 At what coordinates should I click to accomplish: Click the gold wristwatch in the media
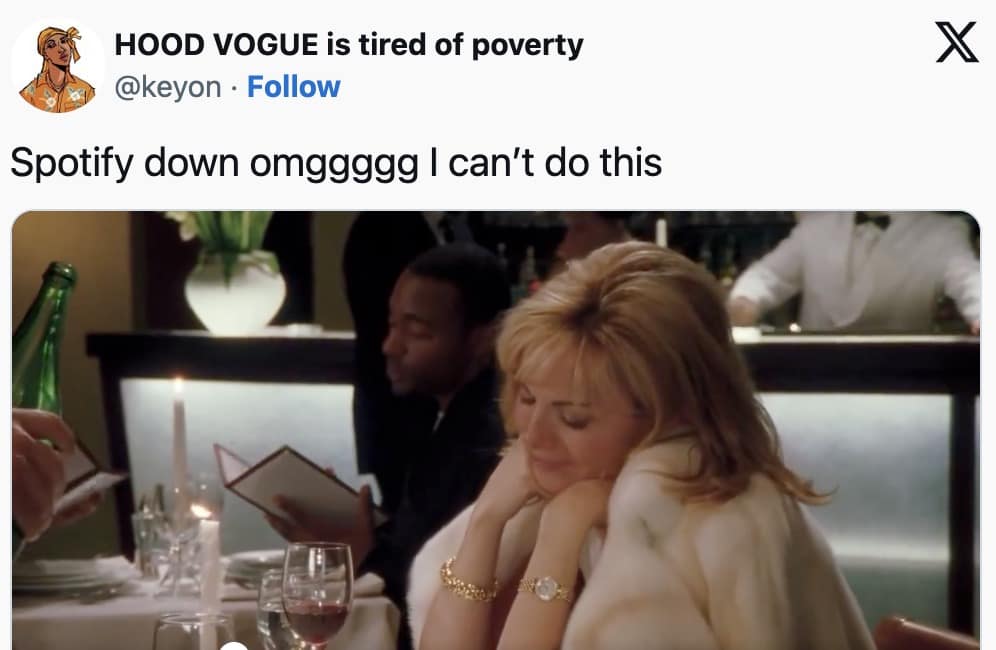coord(545,589)
